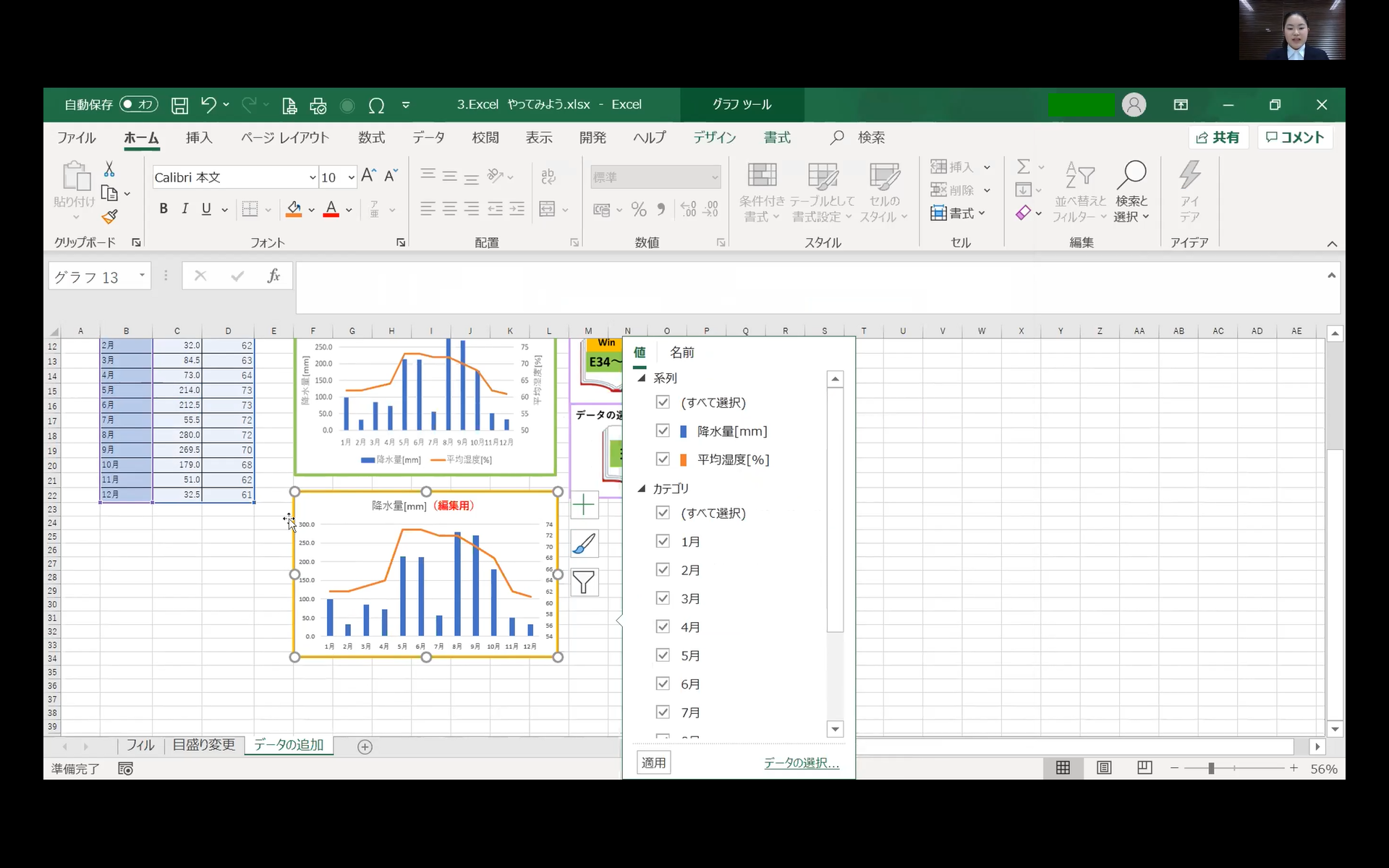This screenshot has height=868, width=1389.
Task: Open the font name dropdown
Action: click(x=313, y=177)
